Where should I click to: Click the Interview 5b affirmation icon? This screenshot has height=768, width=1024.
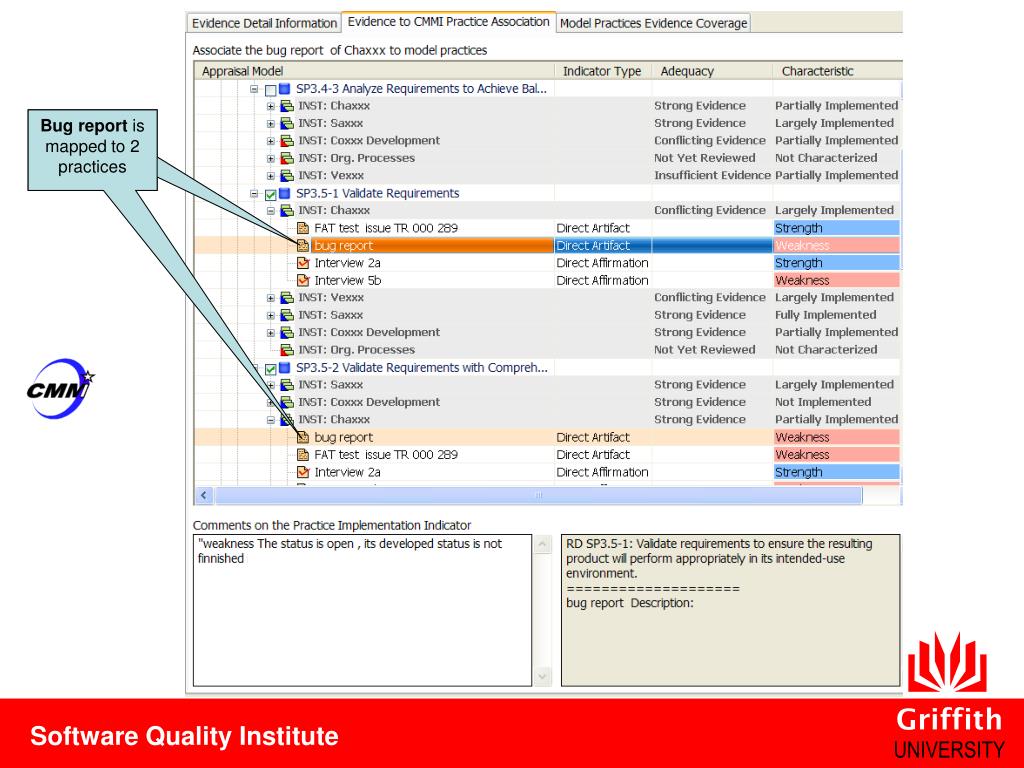[x=303, y=280]
